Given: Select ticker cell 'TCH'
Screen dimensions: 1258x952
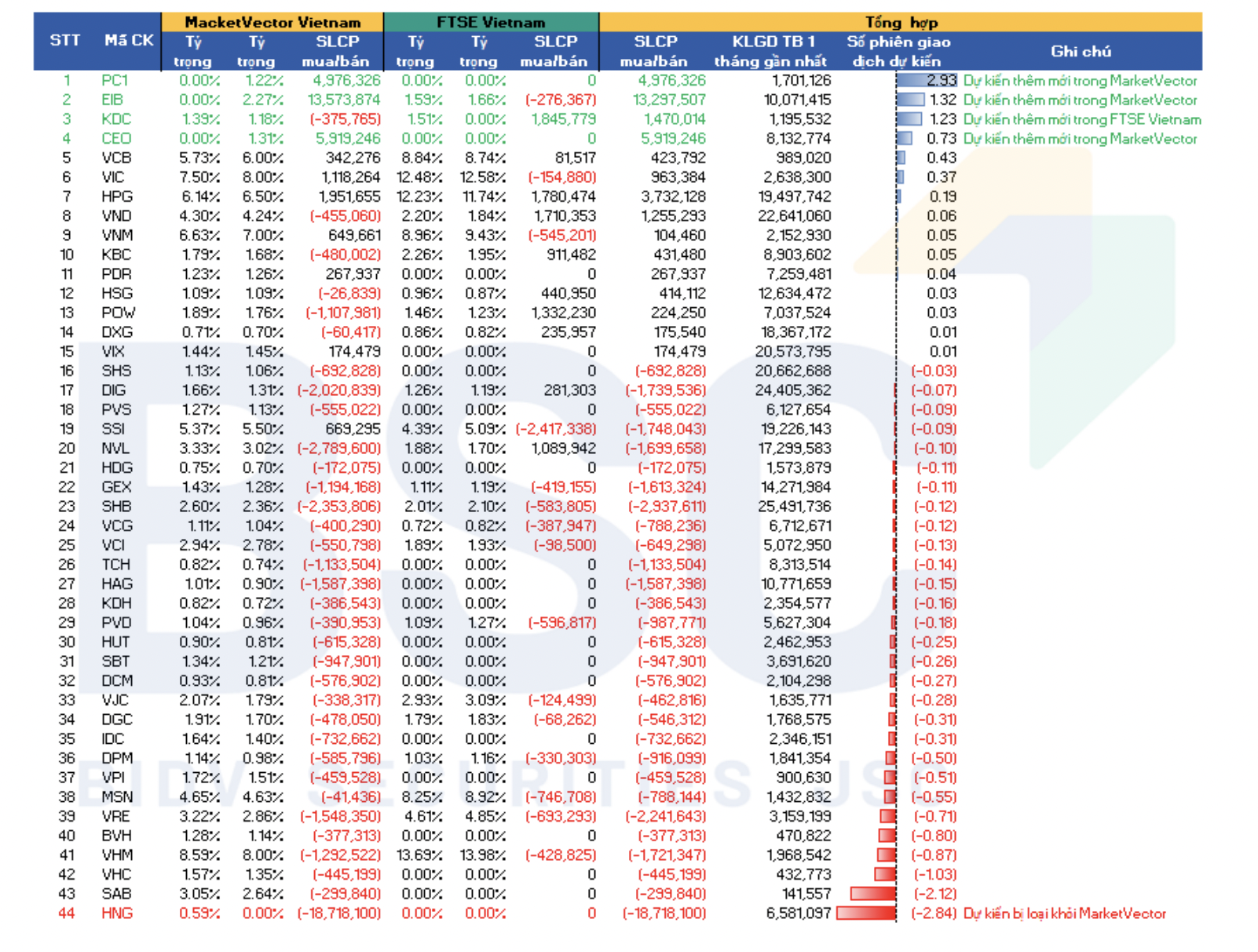Looking at the screenshot, I should point(115,565).
